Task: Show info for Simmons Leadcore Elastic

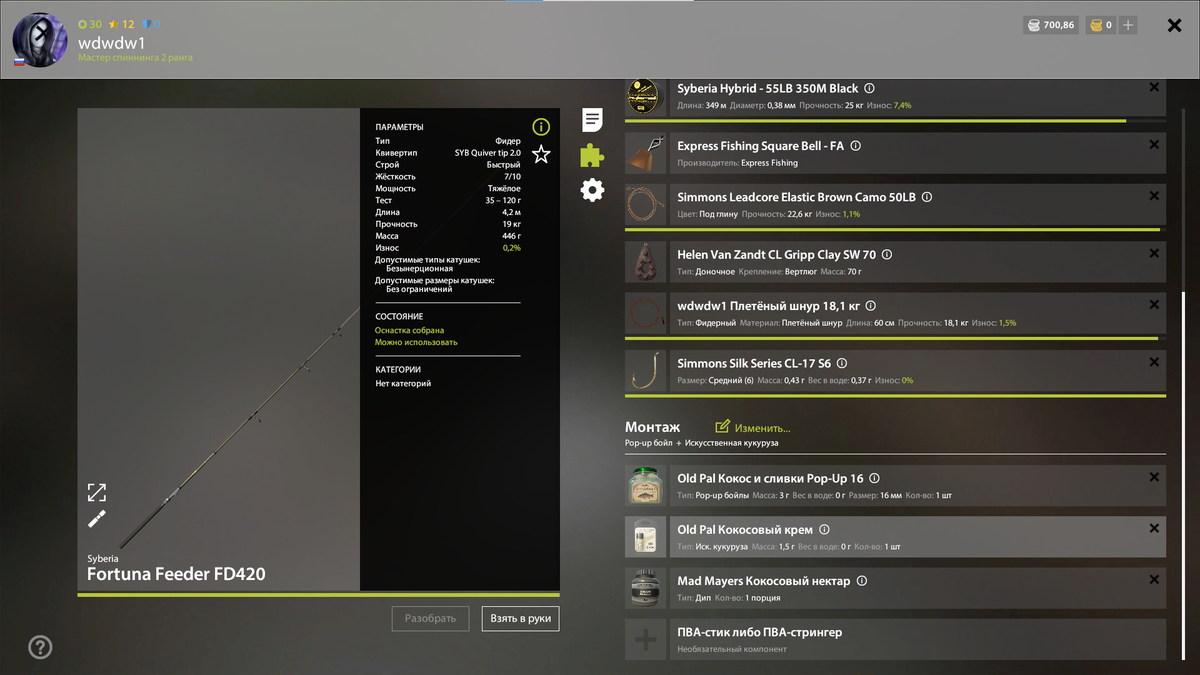Action: point(927,197)
